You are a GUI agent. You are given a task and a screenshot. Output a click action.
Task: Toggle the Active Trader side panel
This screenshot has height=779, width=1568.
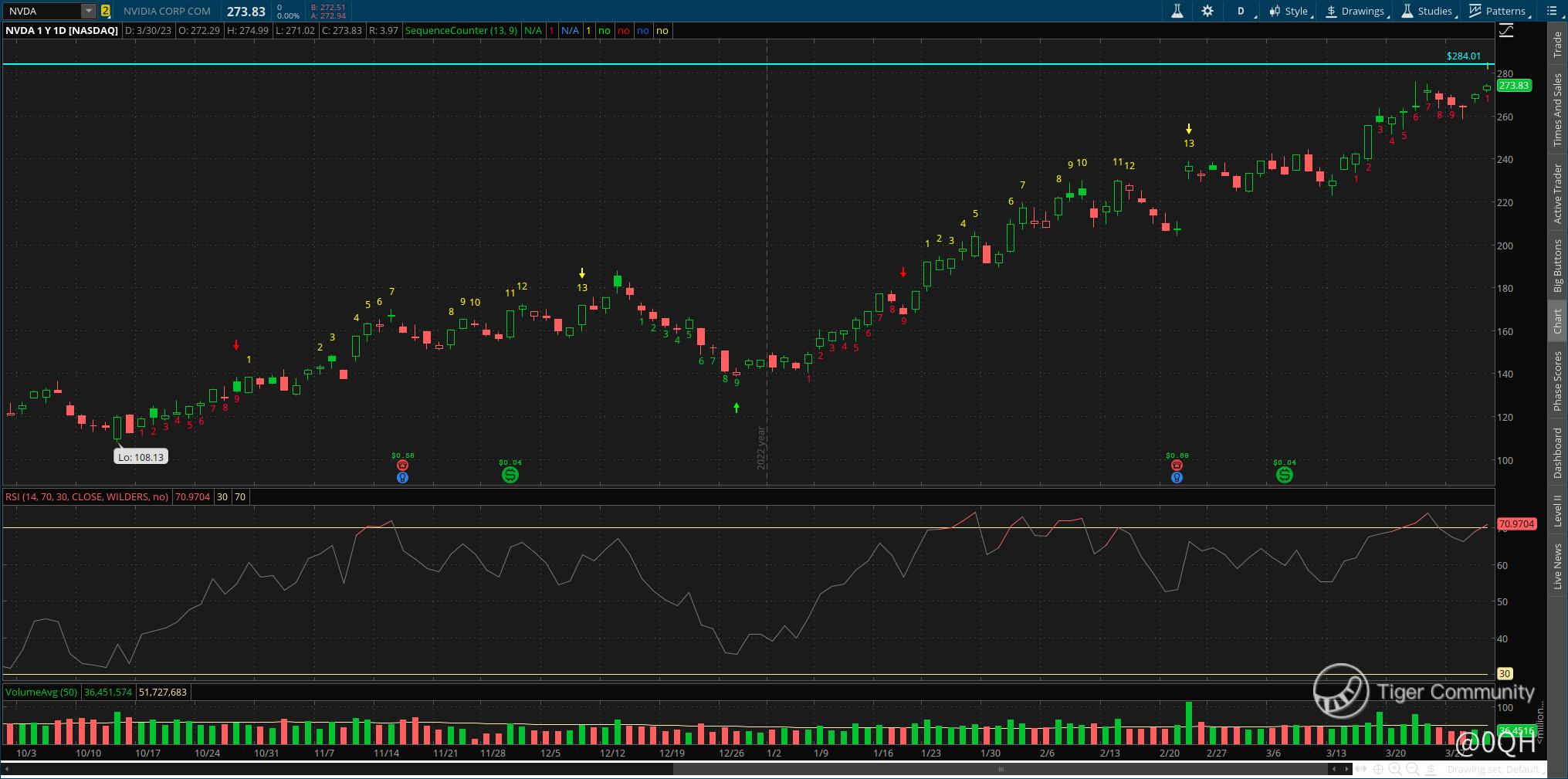1557,193
